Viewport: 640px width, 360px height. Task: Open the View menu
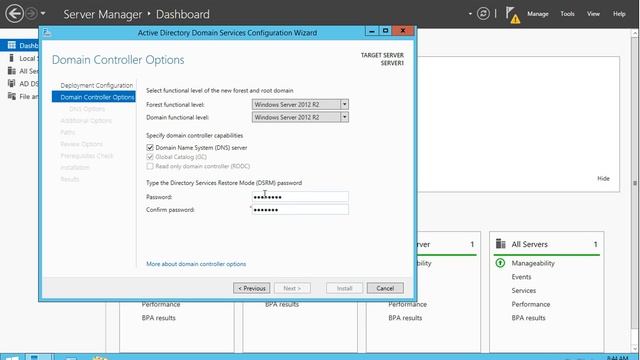[x=593, y=14]
